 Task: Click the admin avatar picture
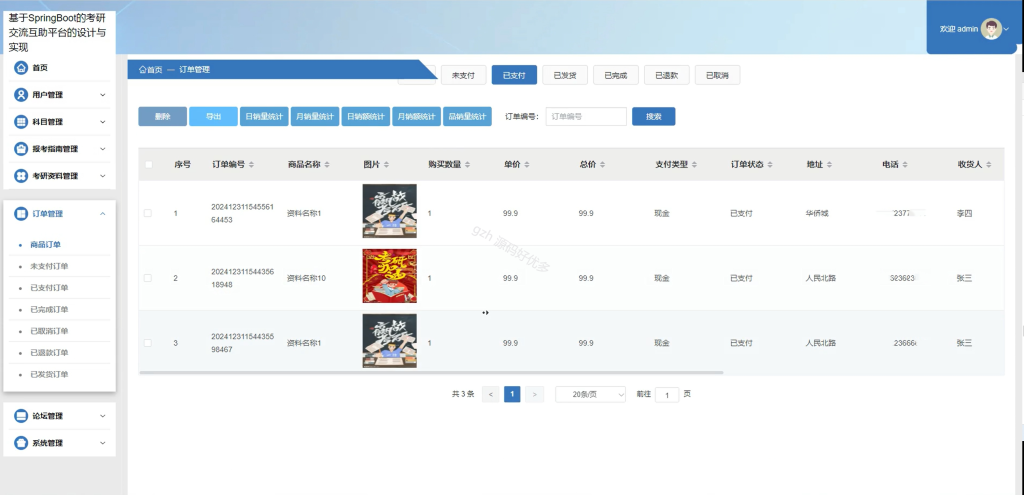click(991, 29)
